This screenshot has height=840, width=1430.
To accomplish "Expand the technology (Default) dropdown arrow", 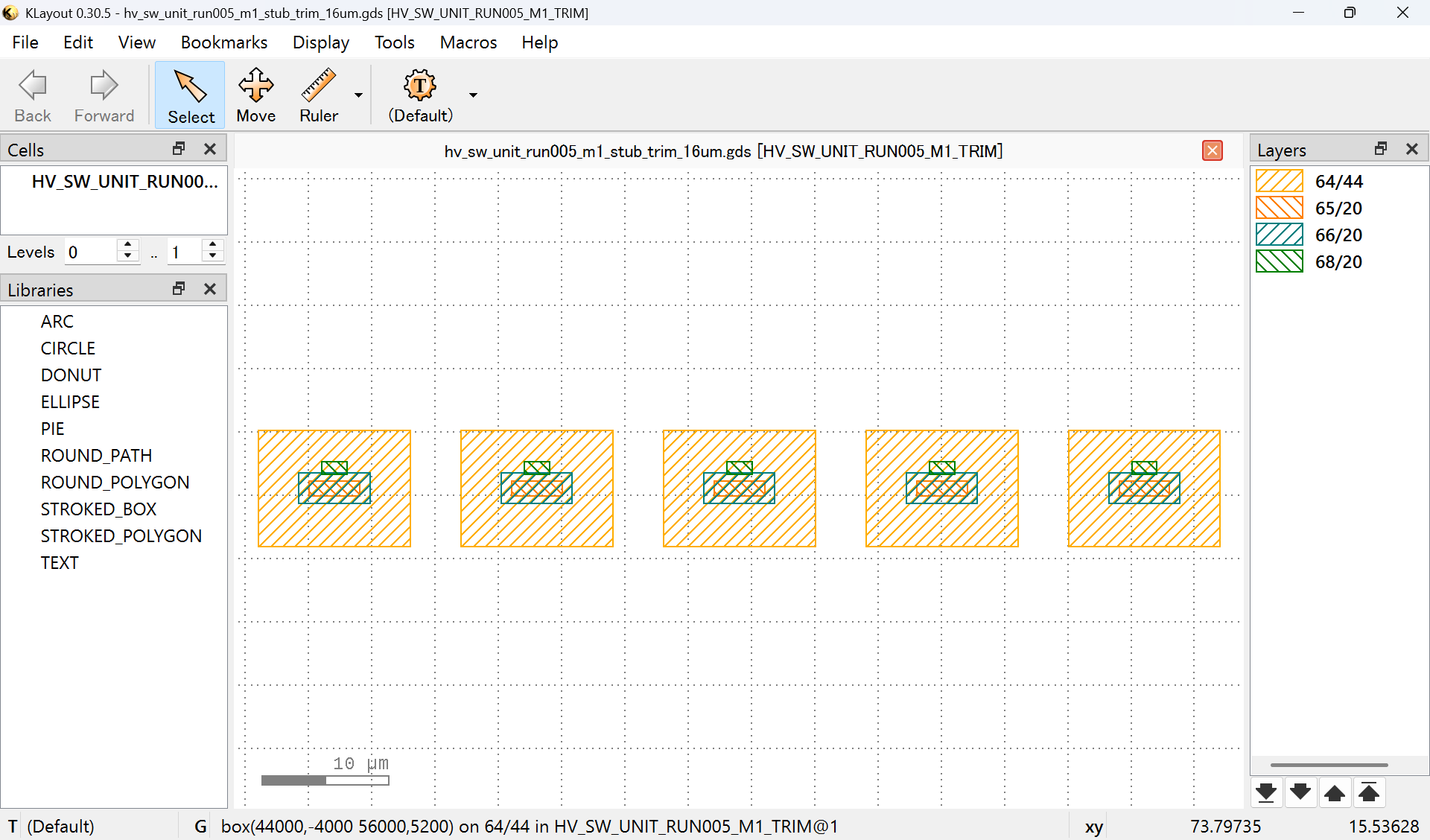I will pos(473,95).
